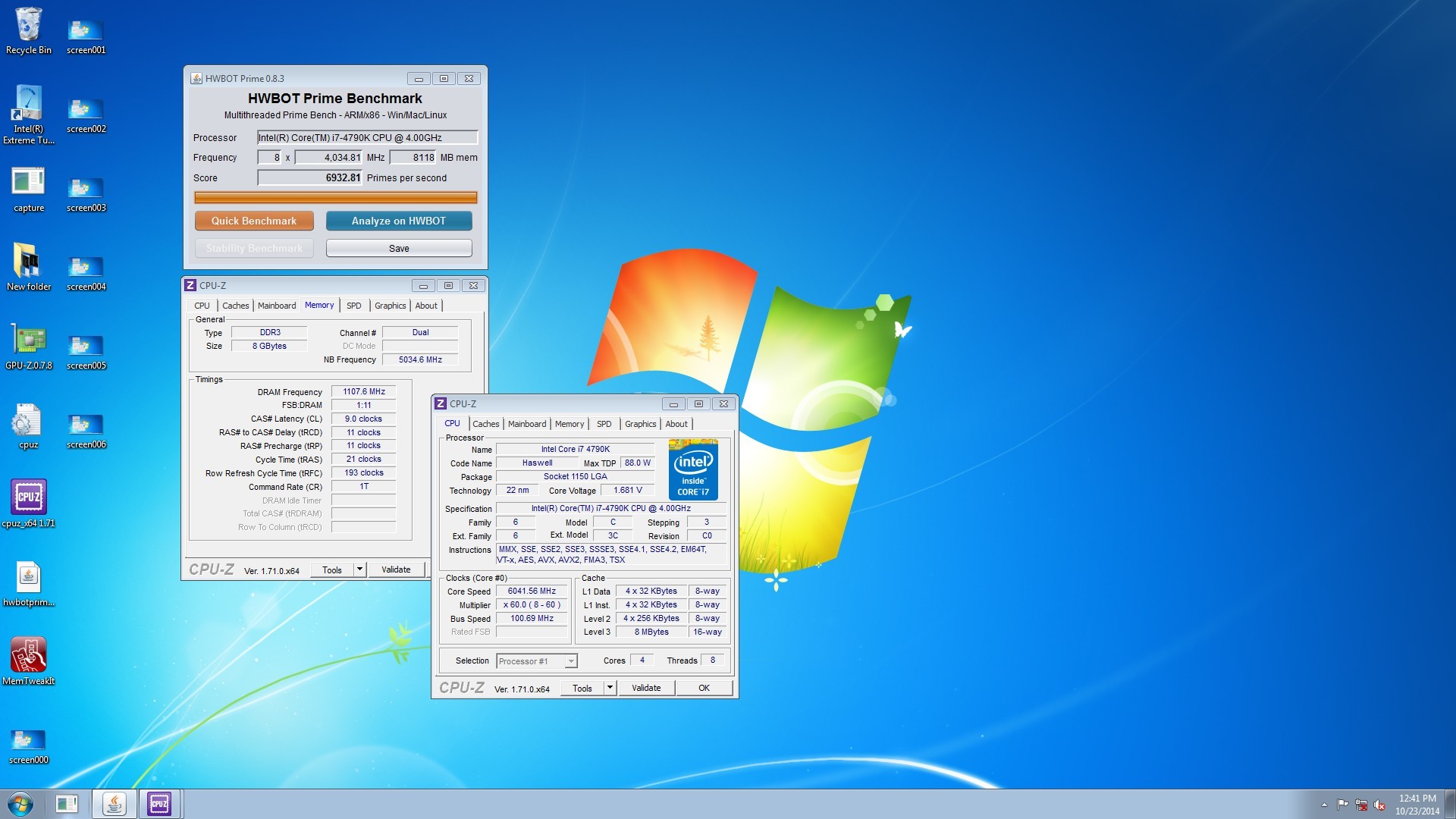Screen dimensions: 1456x819
Task: Switch to Mainboard tab in Memory CPU-Z window
Action: pos(277,306)
